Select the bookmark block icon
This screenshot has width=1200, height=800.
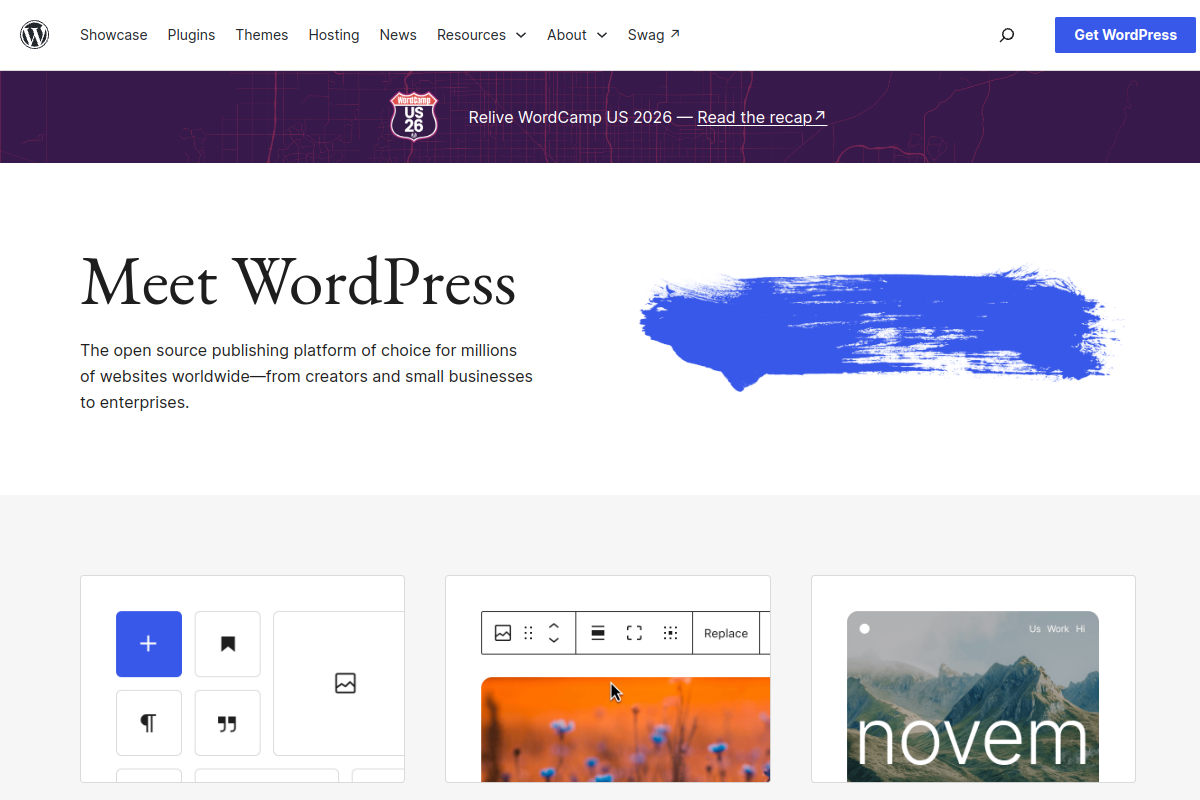[x=227, y=644]
